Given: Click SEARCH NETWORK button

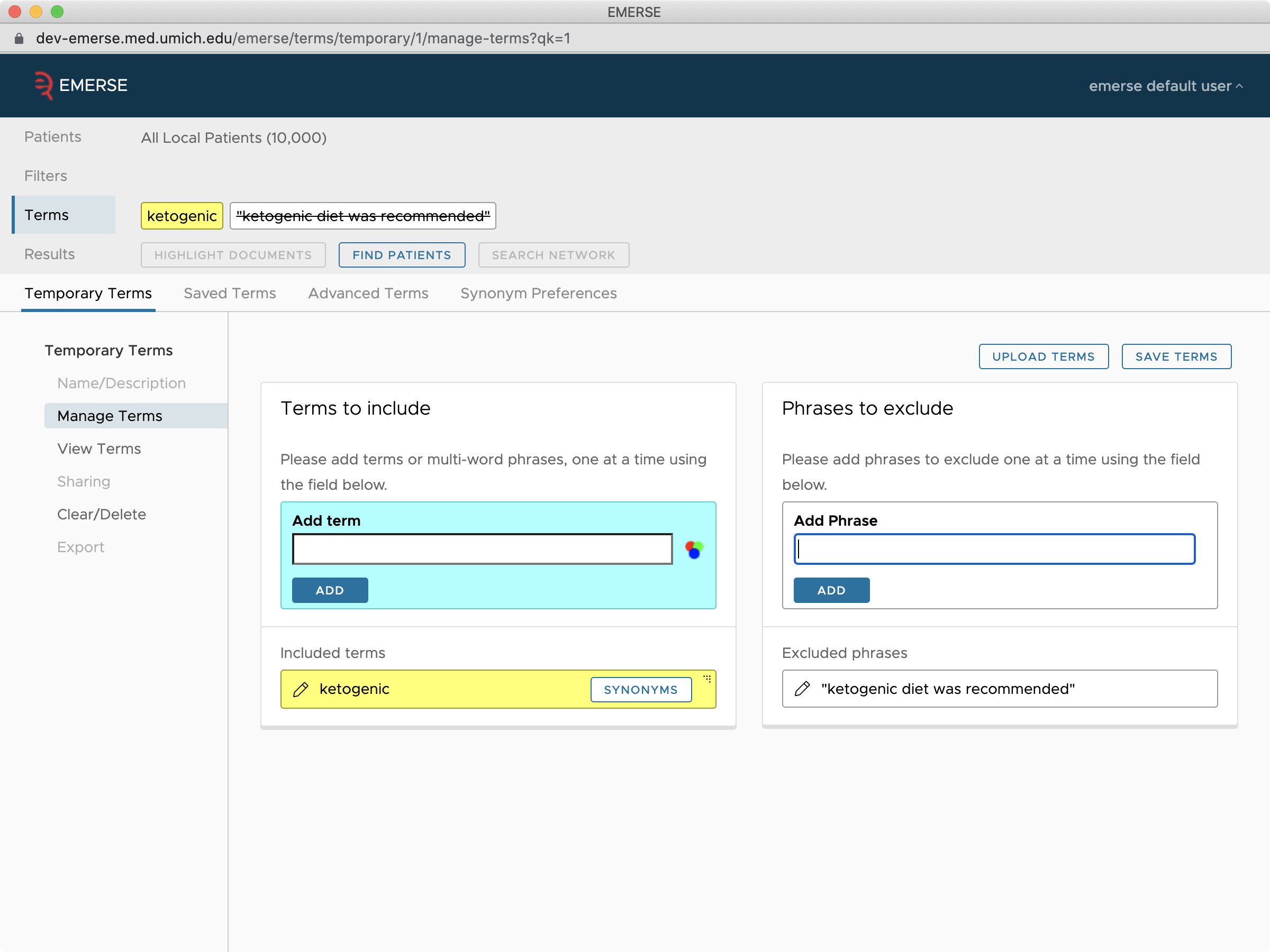Looking at the screenshot, I should click(554, 254).
